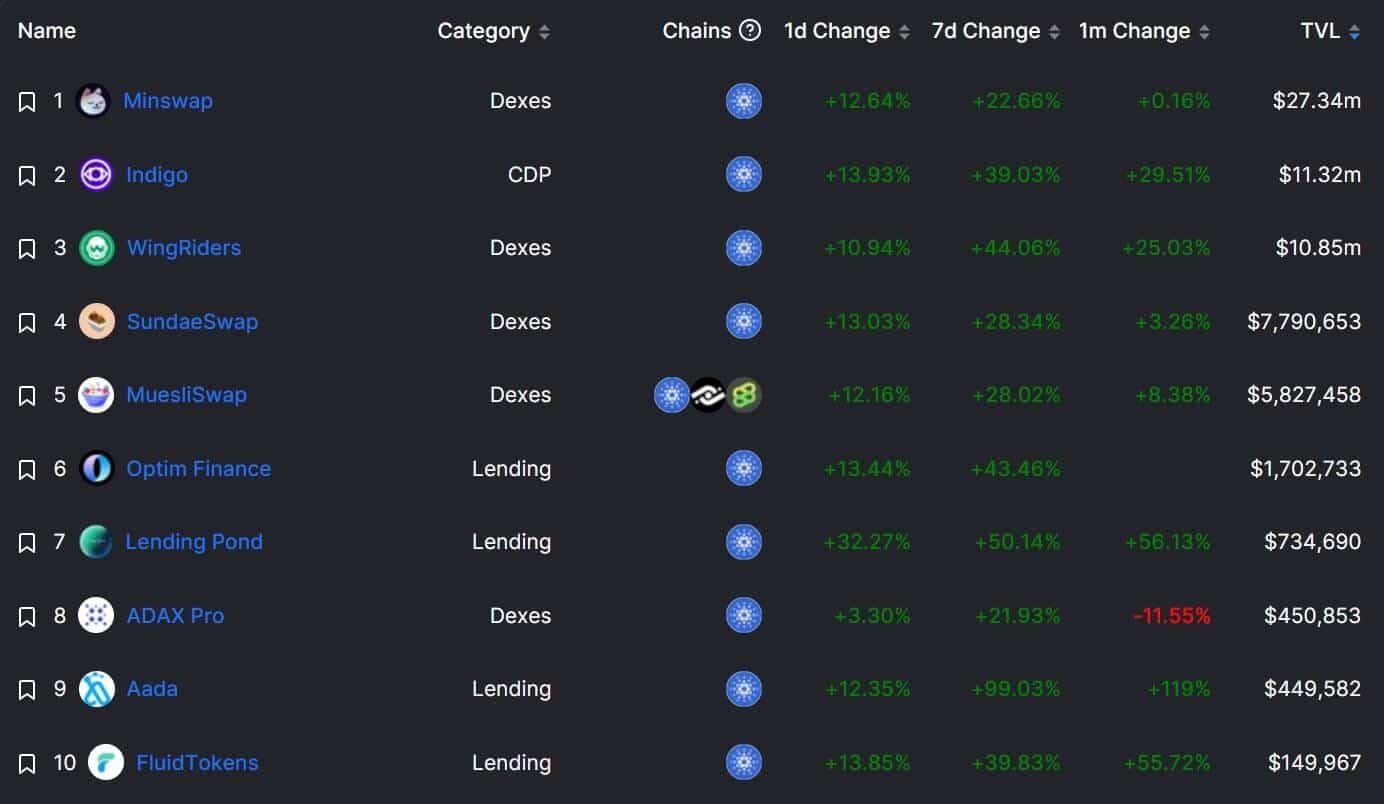The width and height of the screenshot is (1384, 804).
Task: Click the Chains help question mark icon
Action: tap(750, 31)
